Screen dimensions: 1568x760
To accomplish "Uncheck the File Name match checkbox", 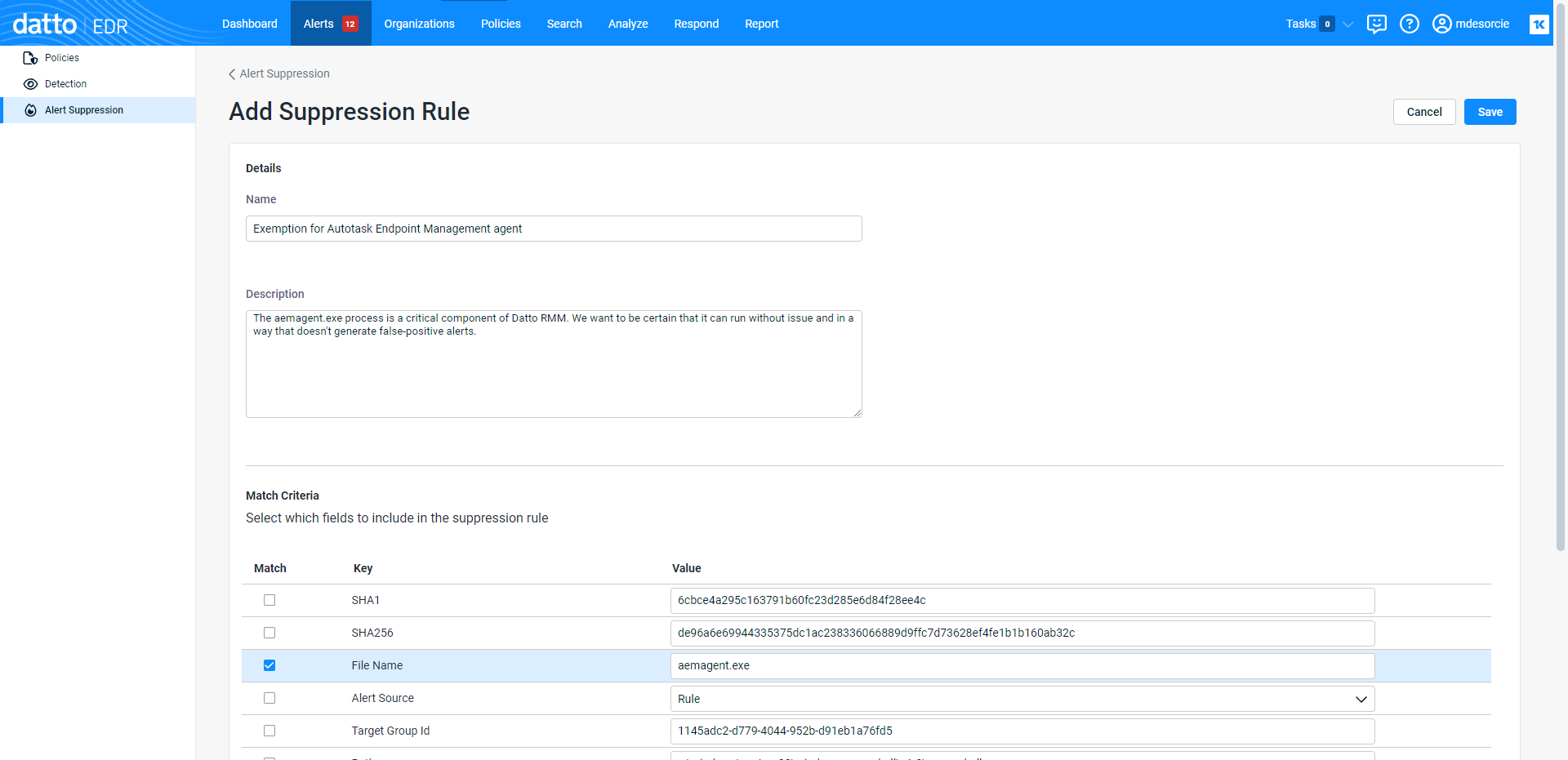I will 269,665.
